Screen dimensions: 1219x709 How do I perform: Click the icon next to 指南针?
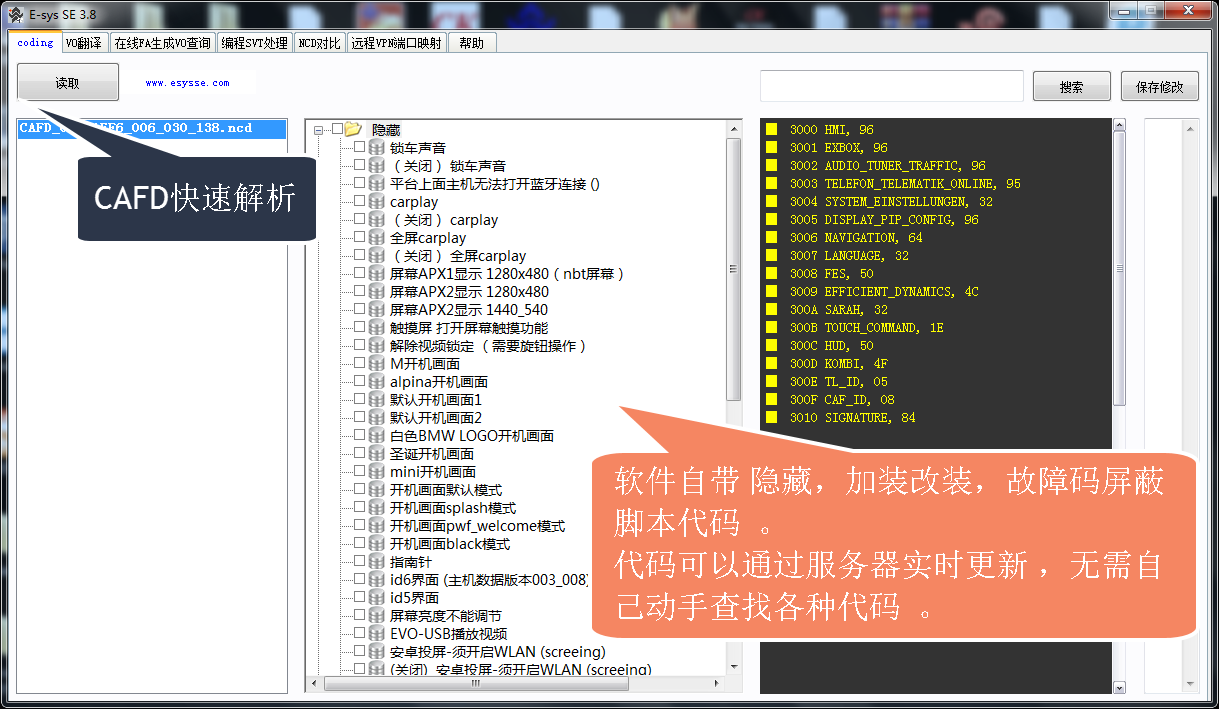click(377, 562)
